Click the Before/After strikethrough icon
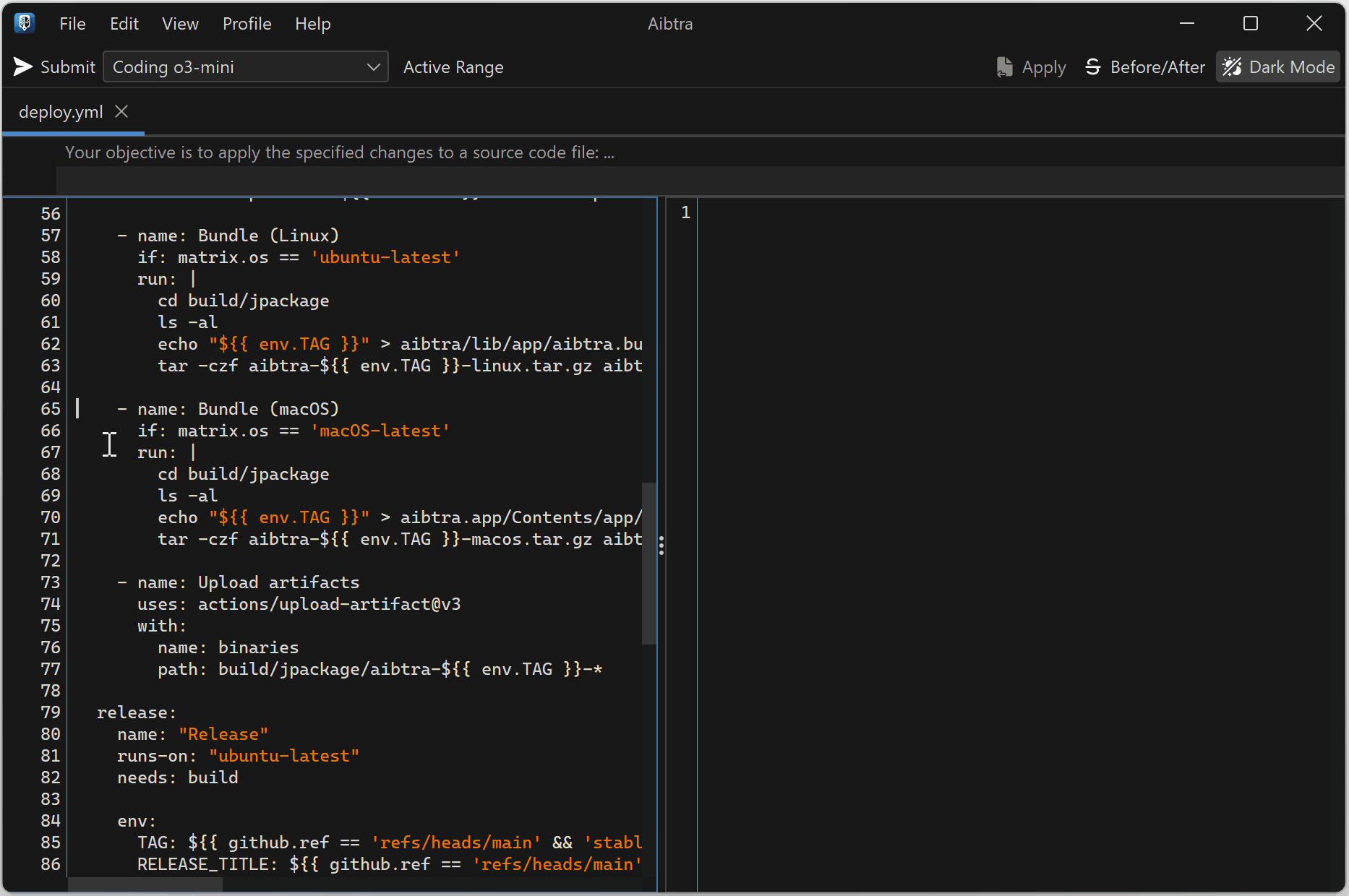The height and width of the screenshot is (896, 1349). pos(1092,67)
